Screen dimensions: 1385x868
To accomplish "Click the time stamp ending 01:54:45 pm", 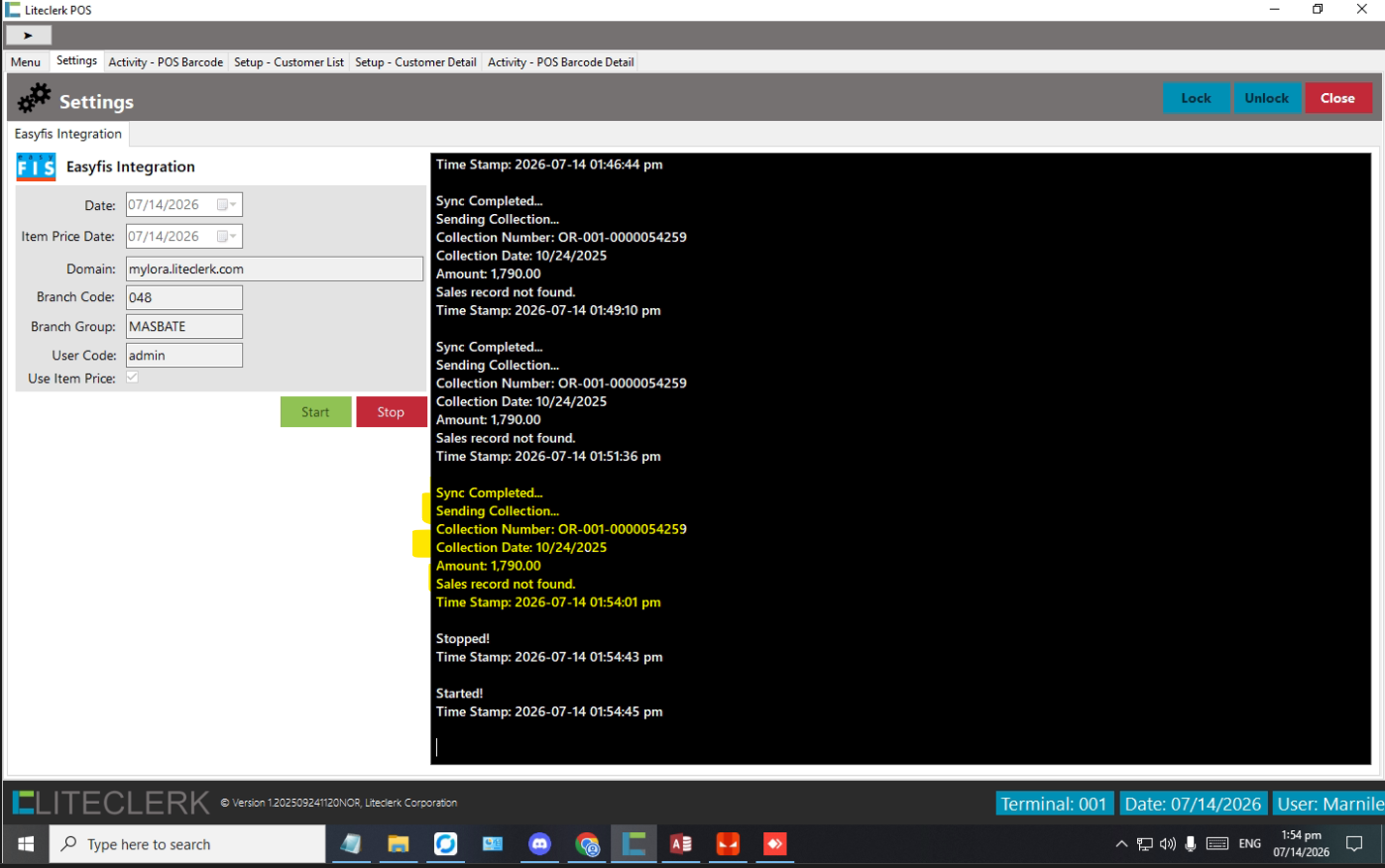I will click(549, 711).
